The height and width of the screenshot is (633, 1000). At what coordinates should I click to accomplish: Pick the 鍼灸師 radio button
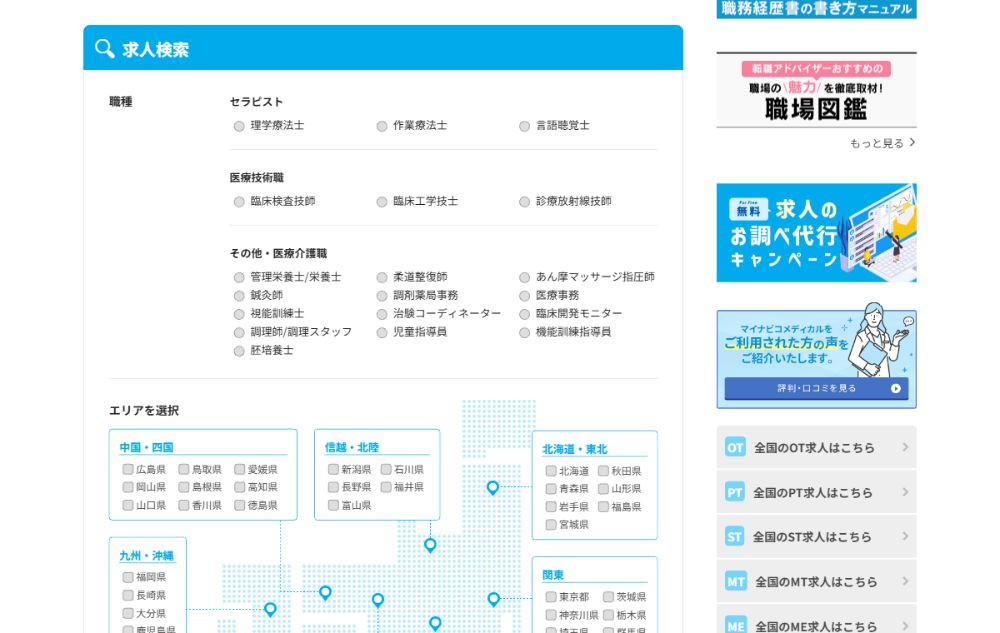pyautogui.click(x=239, y=296)
